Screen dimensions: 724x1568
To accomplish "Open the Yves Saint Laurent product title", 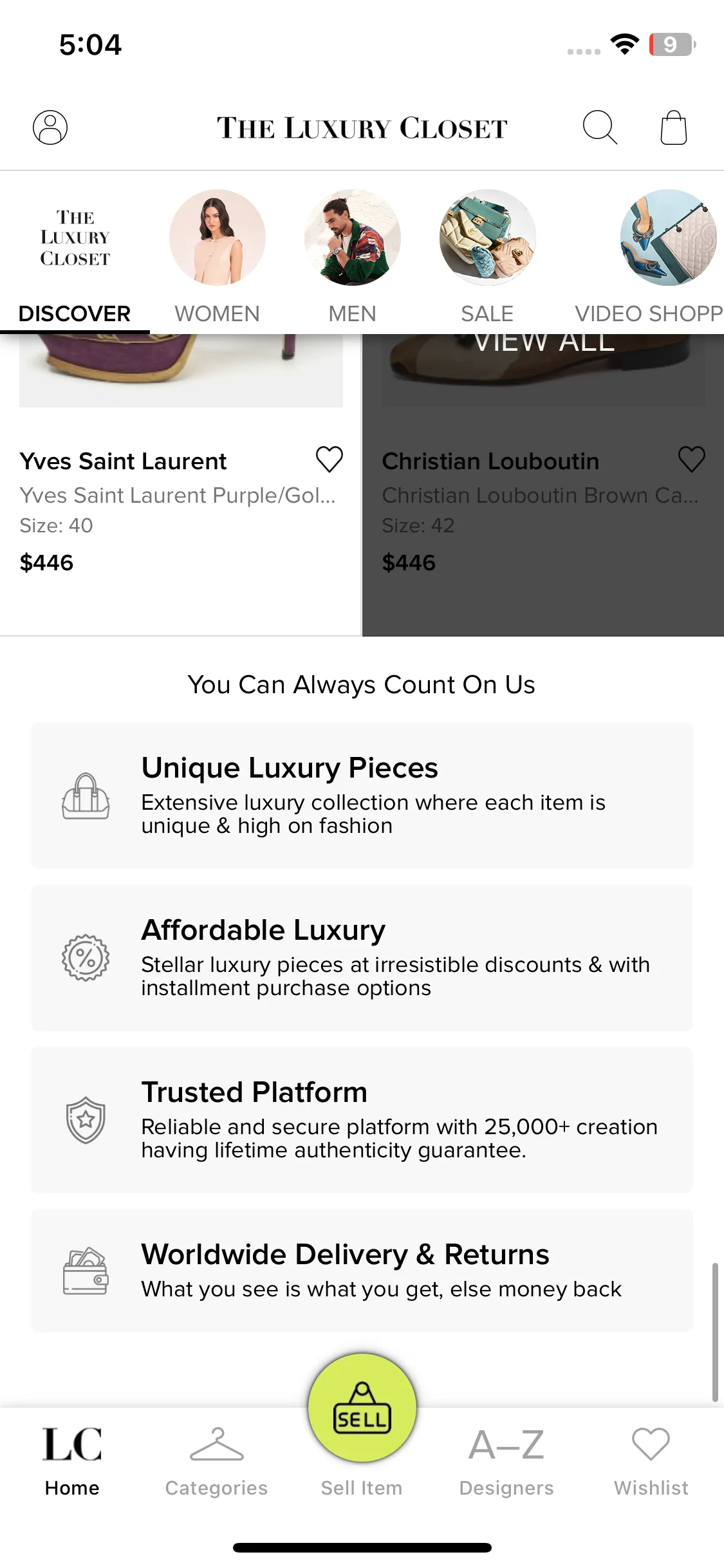I will 123,462.
